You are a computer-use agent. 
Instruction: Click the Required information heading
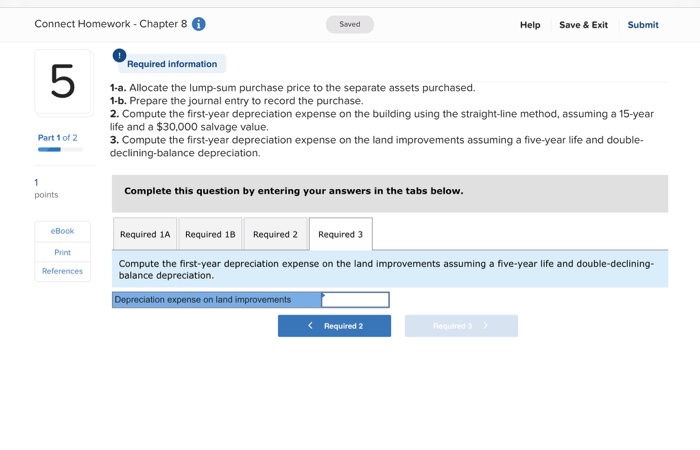pyautogui.click(x=172, y=64)
